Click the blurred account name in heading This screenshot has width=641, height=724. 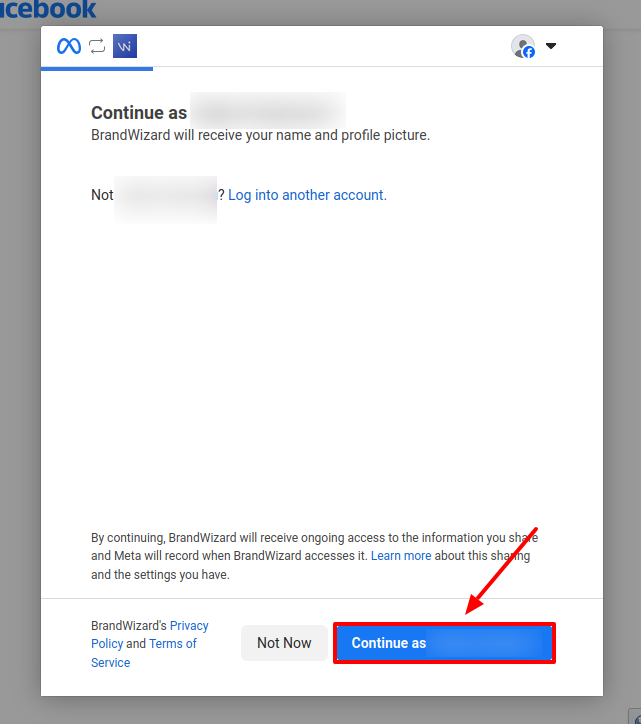coord(267,112)
